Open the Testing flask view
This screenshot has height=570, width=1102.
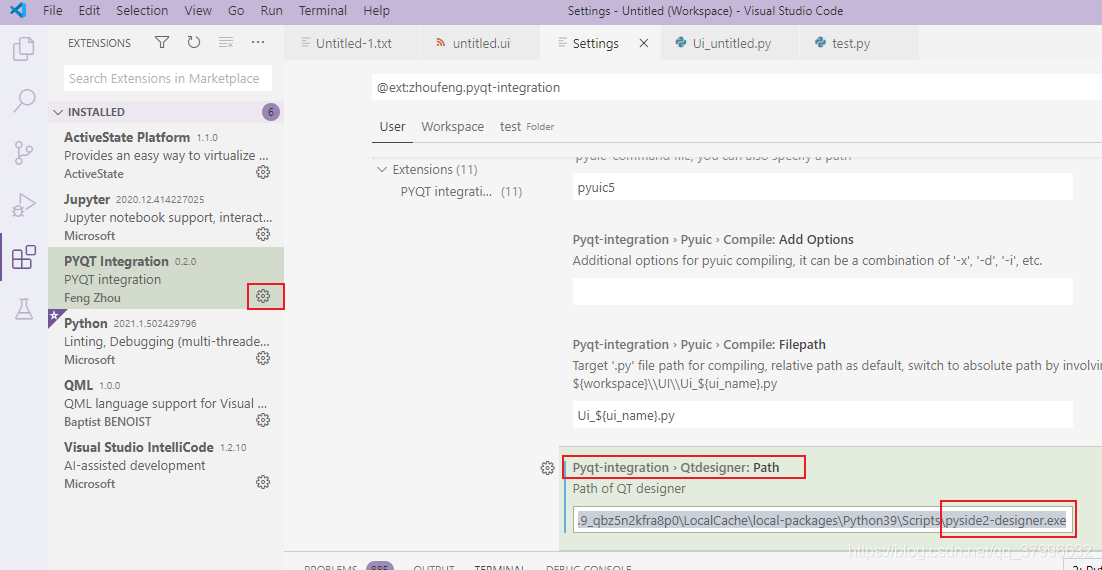point(24,309)
